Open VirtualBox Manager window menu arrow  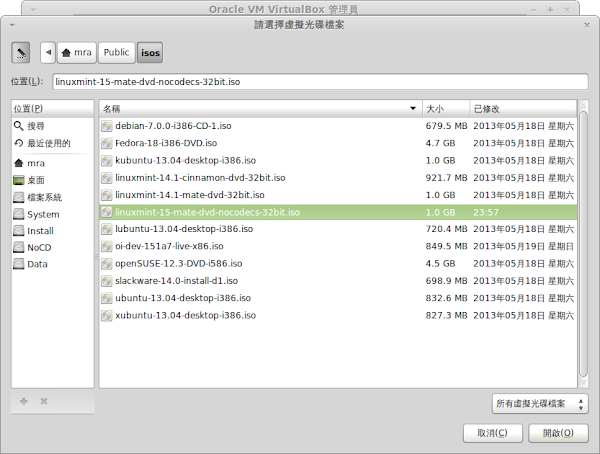(33, 10)
